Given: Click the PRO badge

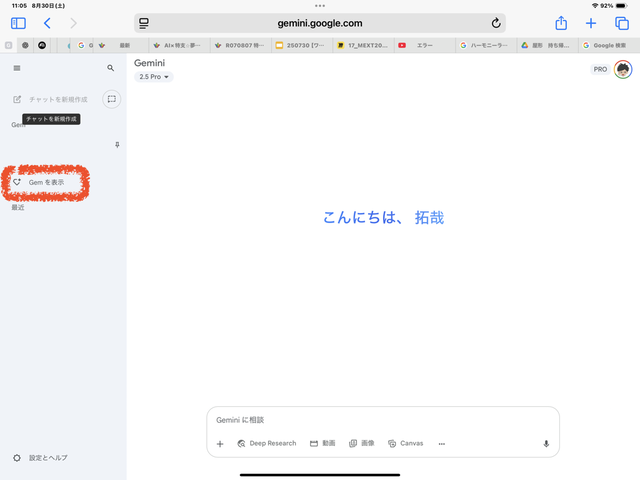Looking at the screenshot, I should pyautogui.click(x=600, y=69).
